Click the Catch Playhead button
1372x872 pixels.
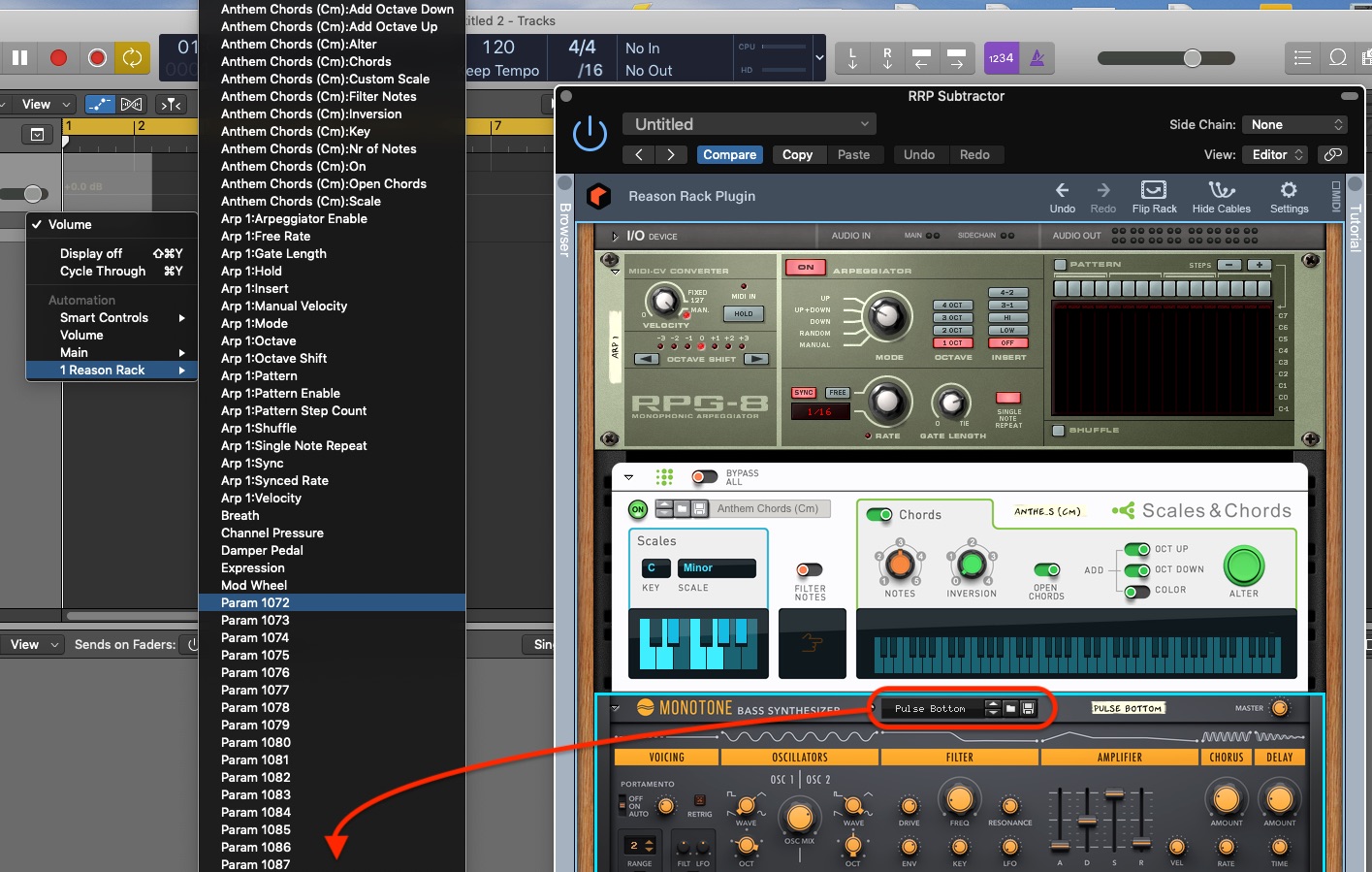pyautogui.click(x=171, y=104)
